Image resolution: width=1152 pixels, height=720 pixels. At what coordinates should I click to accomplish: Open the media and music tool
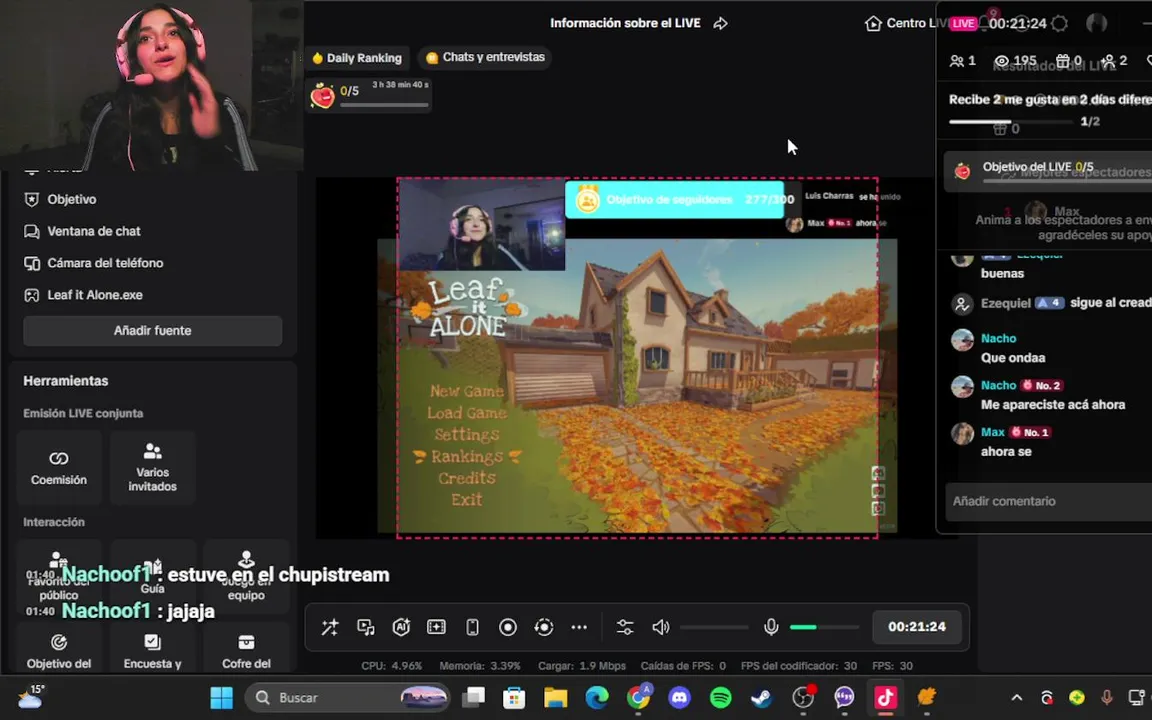point(365,627)
